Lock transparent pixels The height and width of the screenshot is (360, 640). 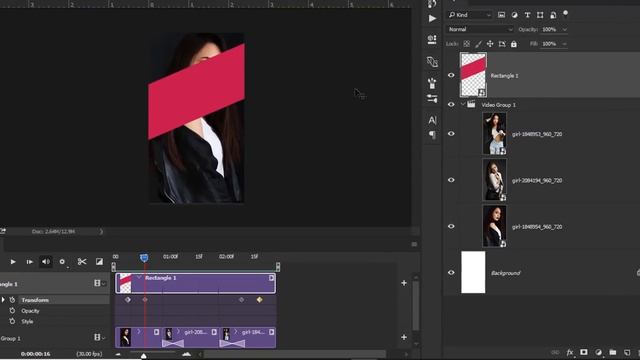tap(467, 44)
